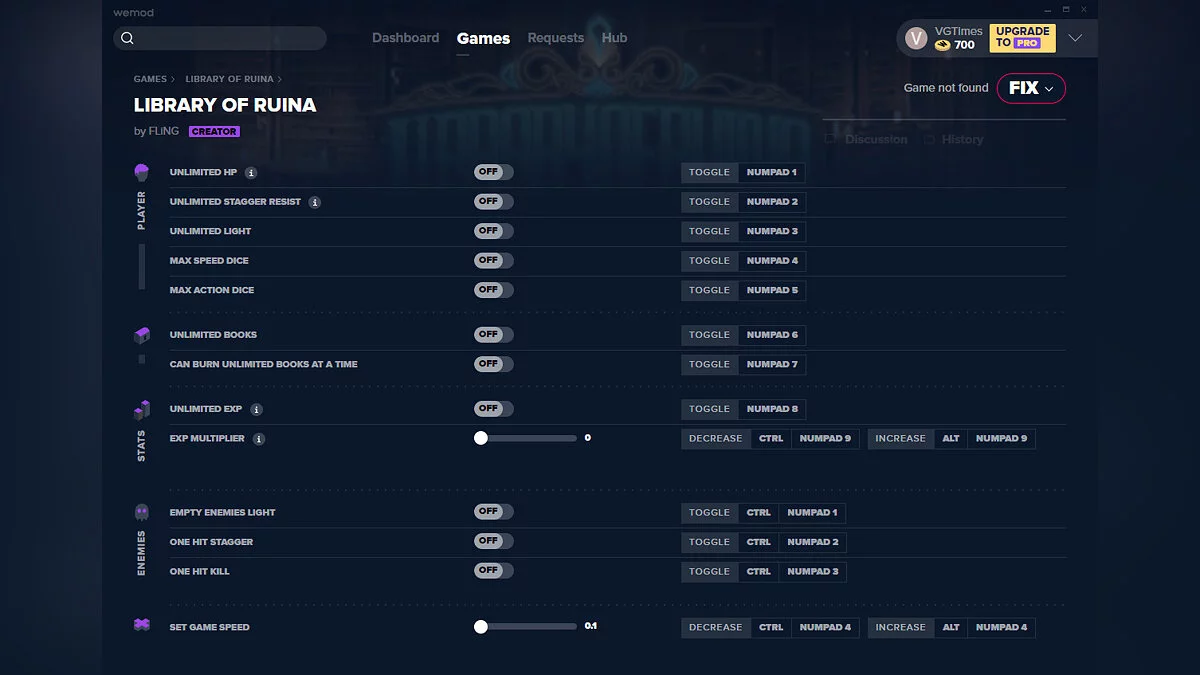Screen dimensions: 1200x675
Task: Click the Unlimited Light hotkey toggle button
Action: pyautogui.click(x=710, y=231)
